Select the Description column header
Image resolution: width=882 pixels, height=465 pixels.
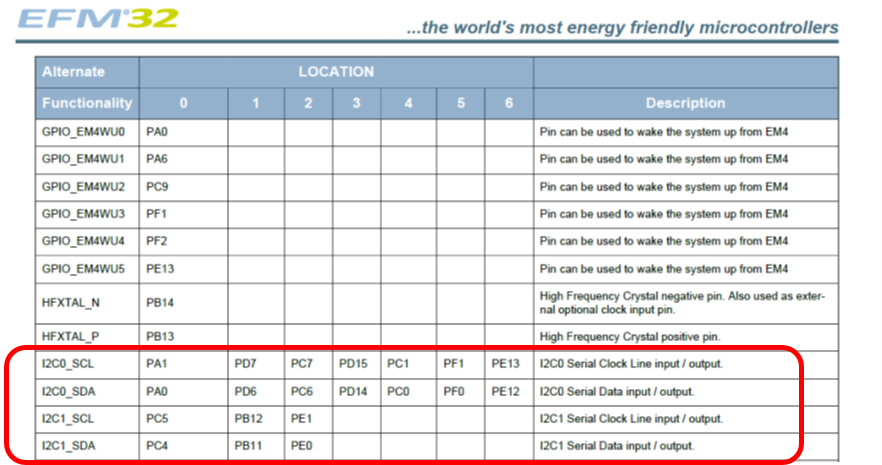(685, 103)
